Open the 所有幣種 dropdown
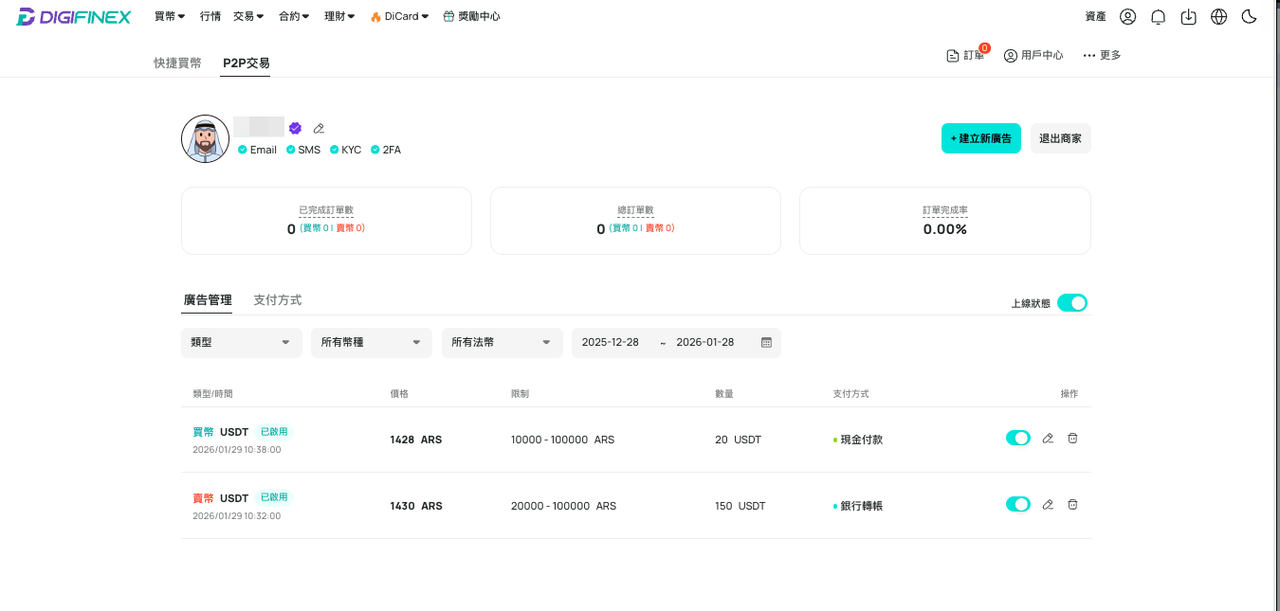 [x=371, y=342]
